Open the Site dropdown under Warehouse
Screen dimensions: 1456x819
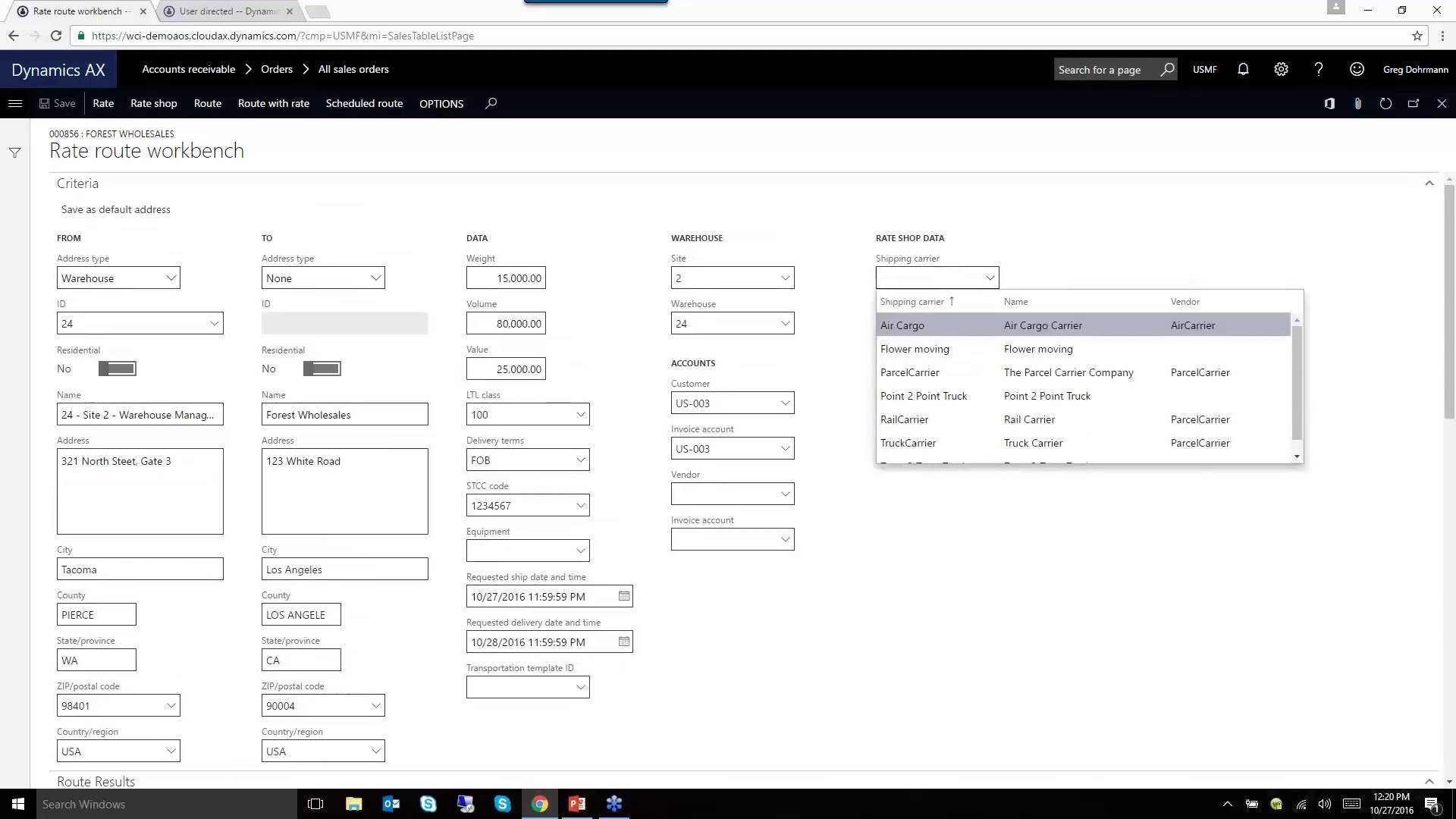click(785, 278)
